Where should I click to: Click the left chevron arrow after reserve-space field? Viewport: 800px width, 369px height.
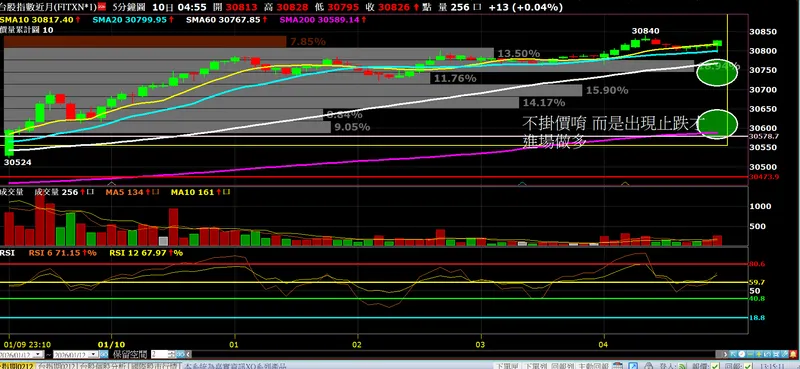(188, 354)
